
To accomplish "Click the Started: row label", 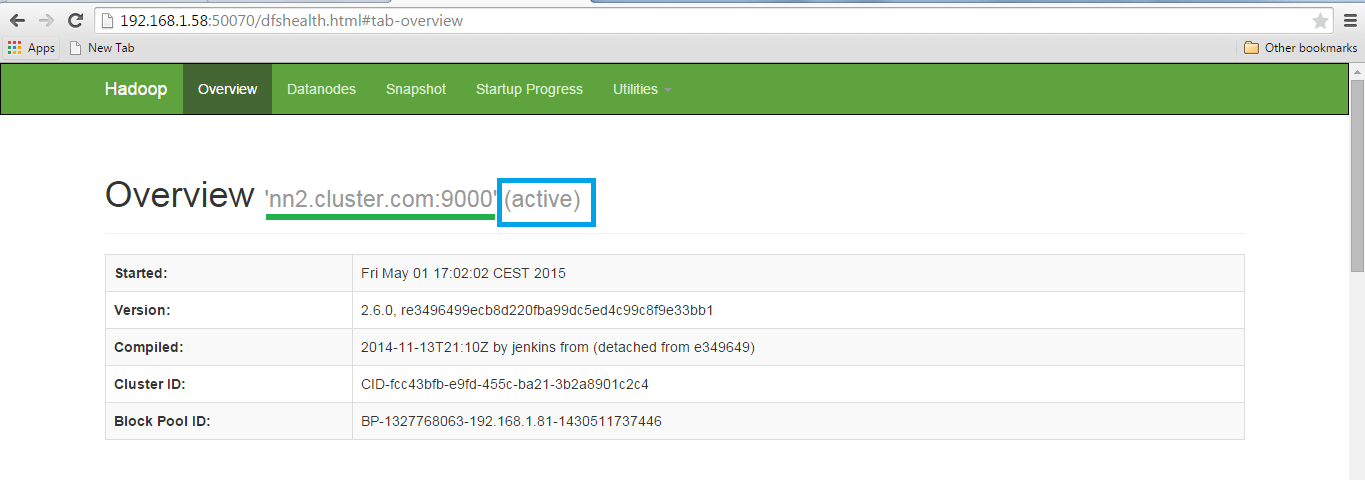I will click(x=141, y=273).
